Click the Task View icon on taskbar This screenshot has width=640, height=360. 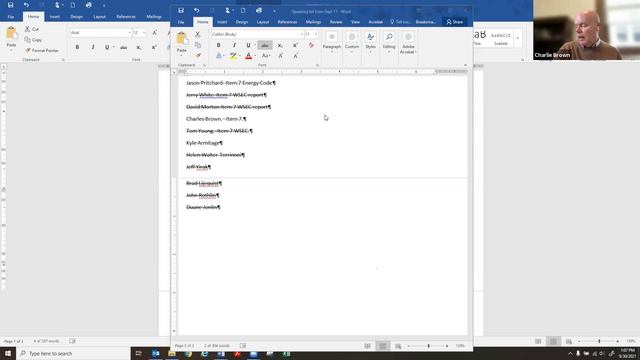pyautogui.click(x=138, y=353)
